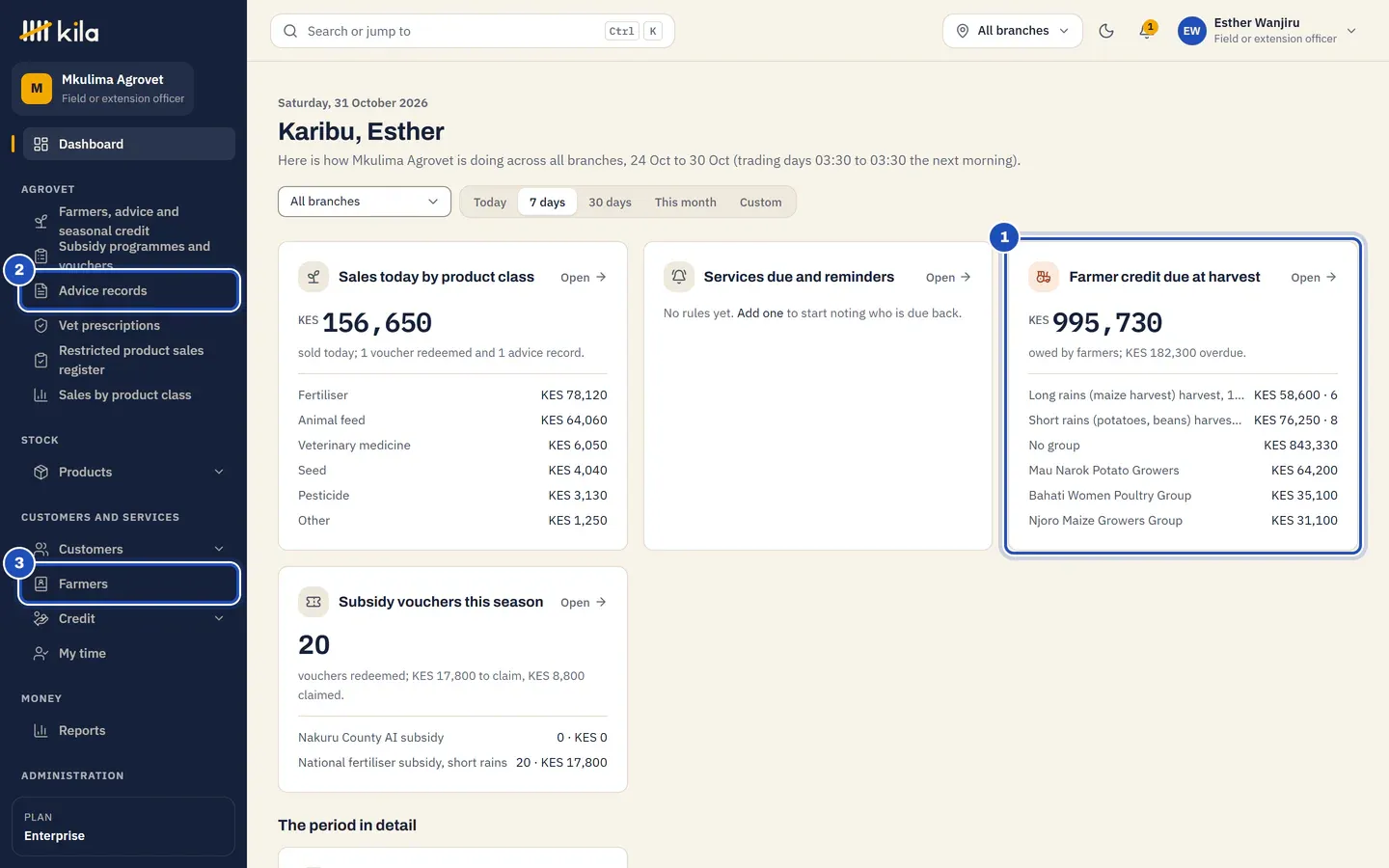Click the Reports chart icon
1389x868 pixels.
tap(41, 730)
